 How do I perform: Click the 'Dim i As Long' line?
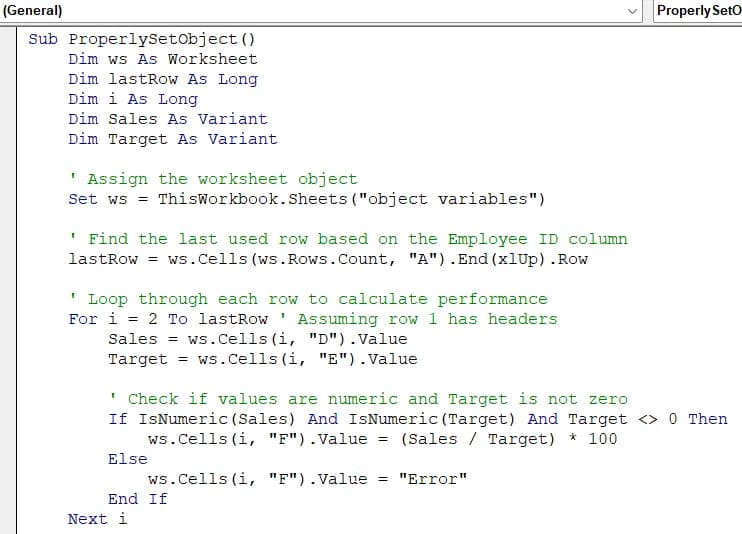[133, 99]
